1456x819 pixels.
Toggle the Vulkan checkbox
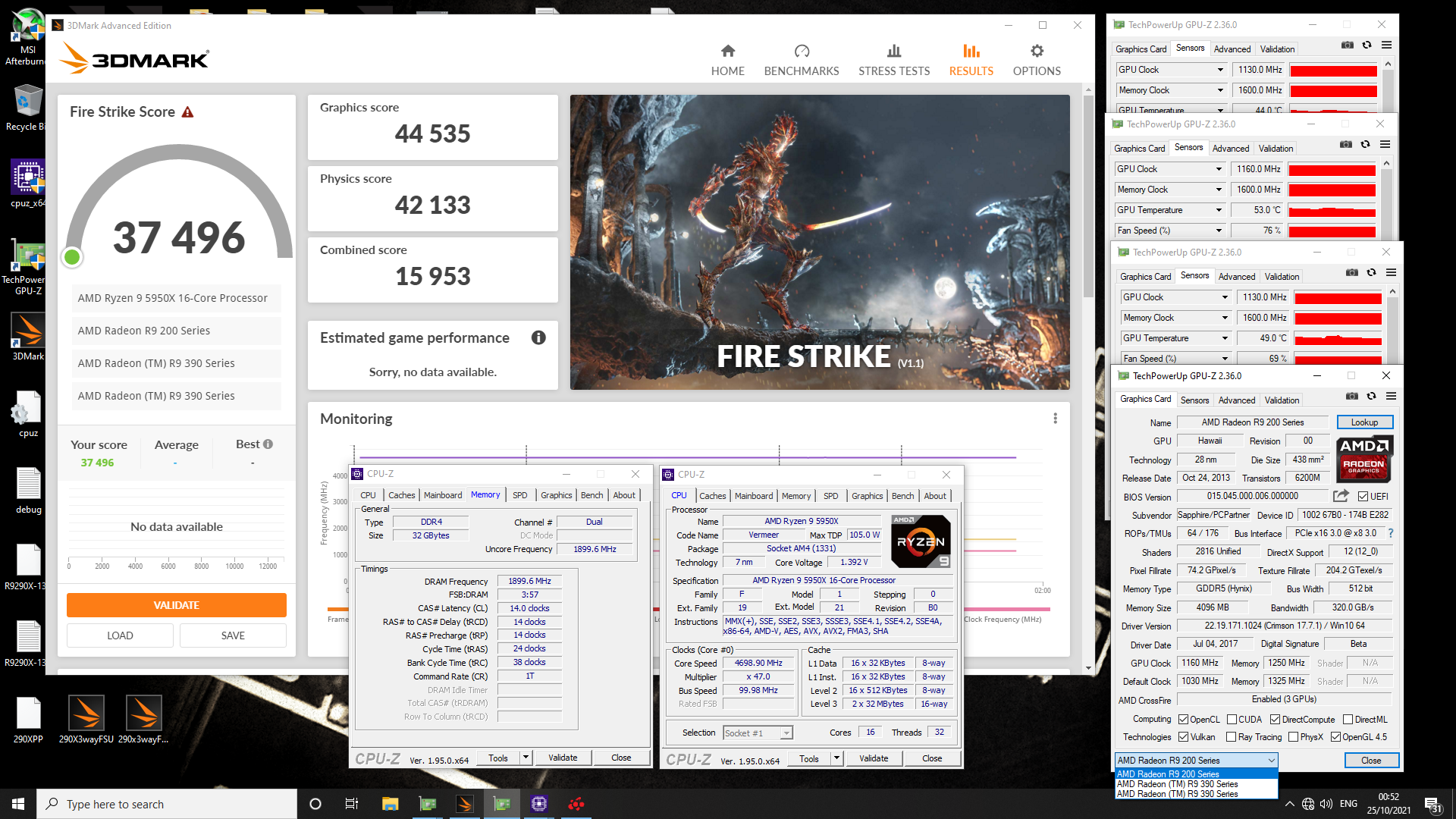[x=1183, y=737]
